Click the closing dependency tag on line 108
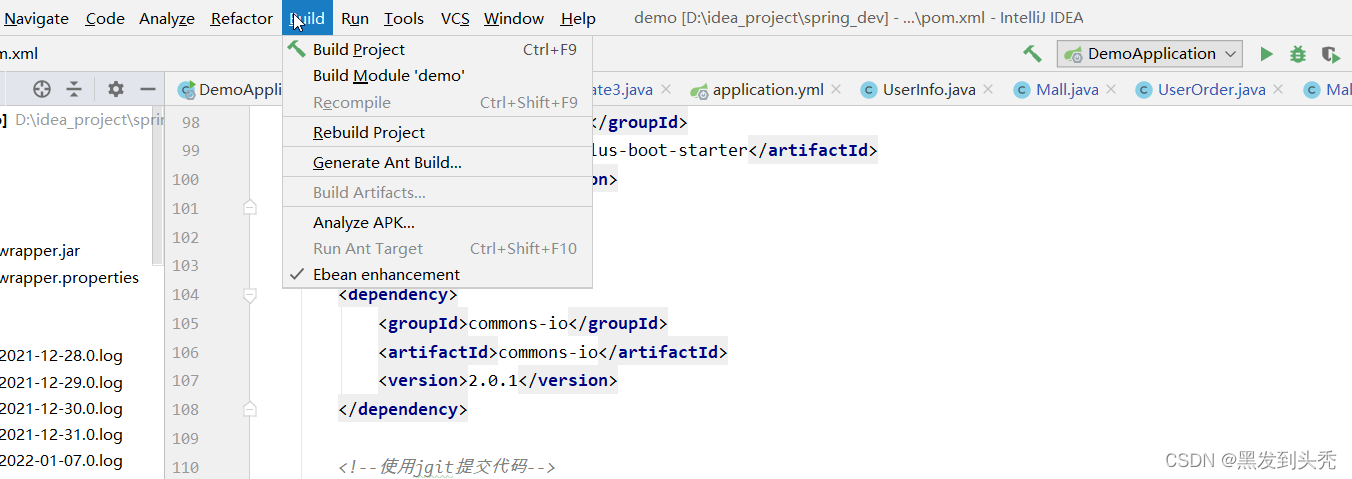The width and height of the screenshot is (1352, 479). tap(403, 410)
